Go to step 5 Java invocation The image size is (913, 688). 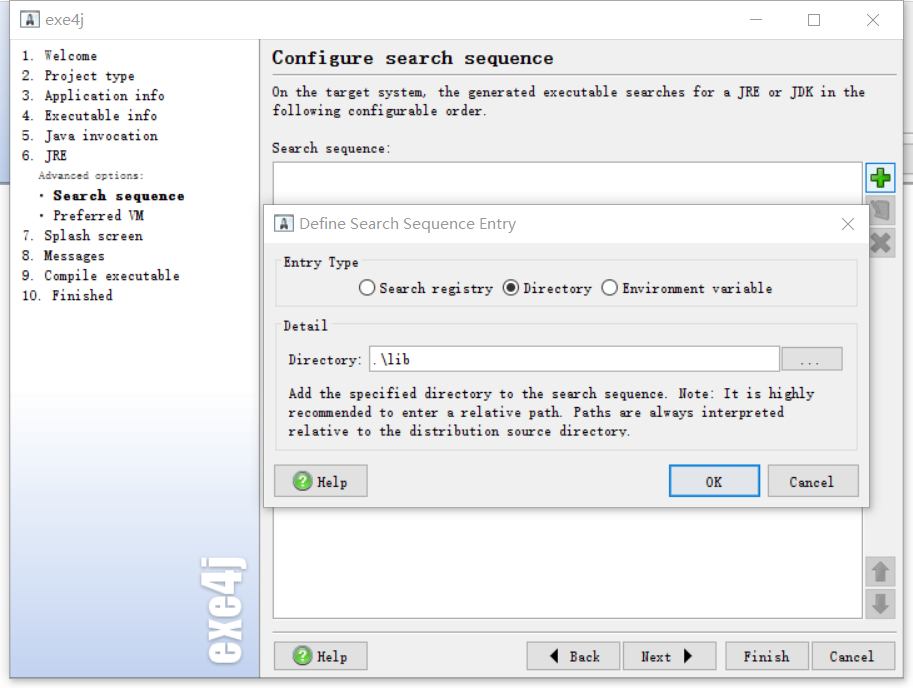[x=90, y=136]
